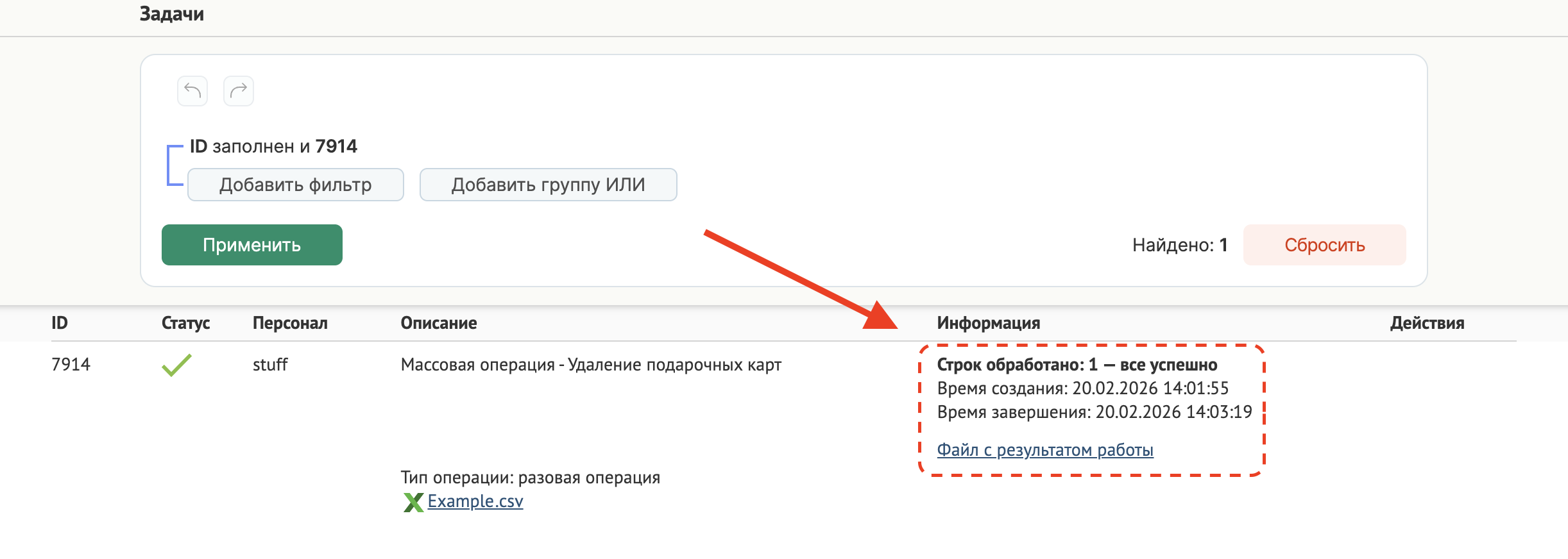Click the undo arrow icon
Viewport: 1568px width, 559px height.
pos(192,90)
